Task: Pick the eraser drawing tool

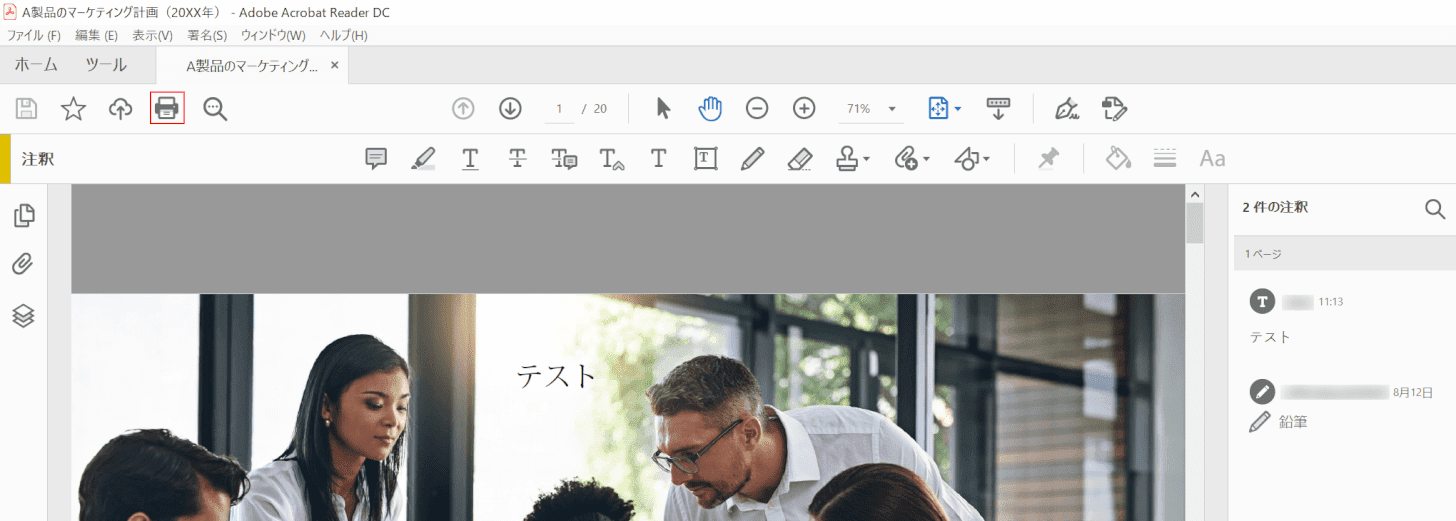Action: click(x=799, y=159)
